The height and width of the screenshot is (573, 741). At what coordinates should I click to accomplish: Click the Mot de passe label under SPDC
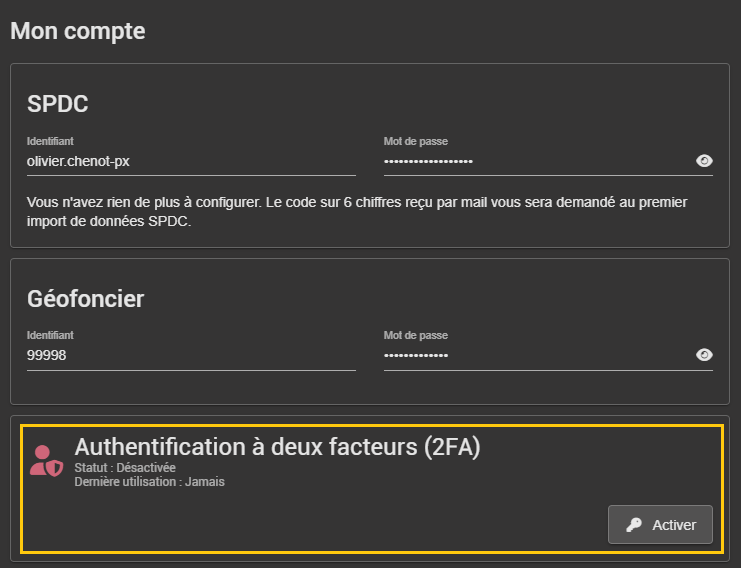[415, 142]
